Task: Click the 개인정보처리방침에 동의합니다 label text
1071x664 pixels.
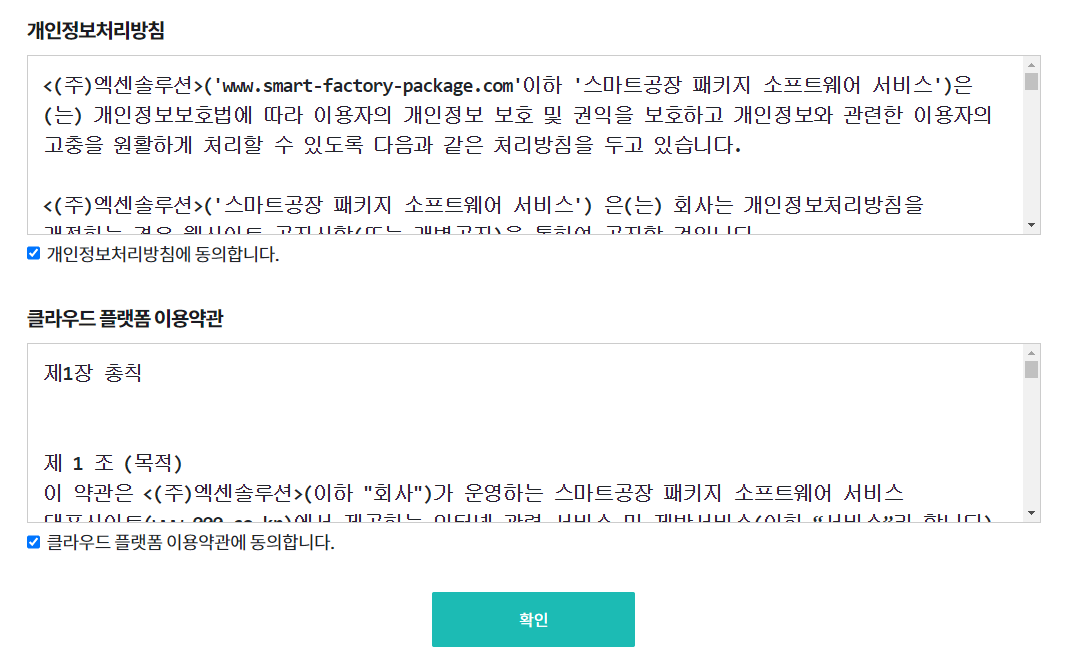Action: [x=163, y=254]
